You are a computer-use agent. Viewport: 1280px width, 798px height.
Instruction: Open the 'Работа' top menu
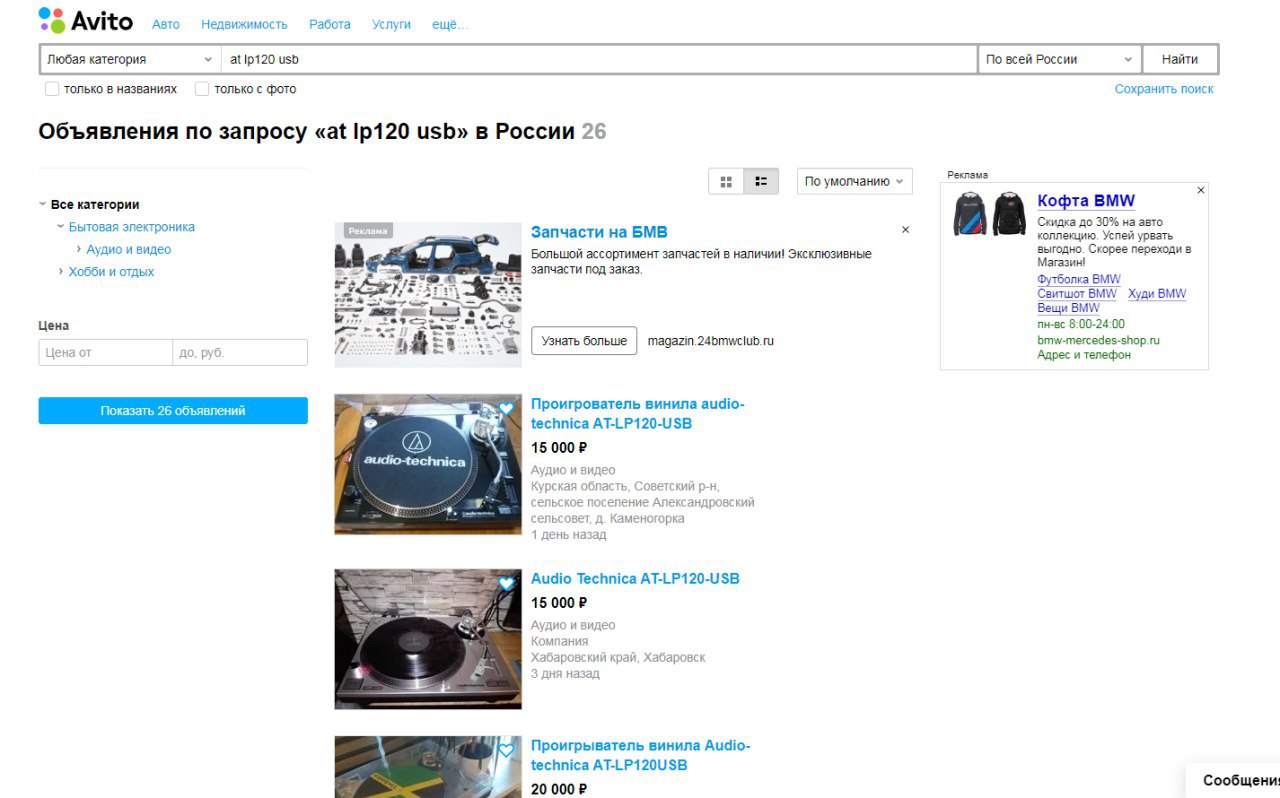click(330, 24)
